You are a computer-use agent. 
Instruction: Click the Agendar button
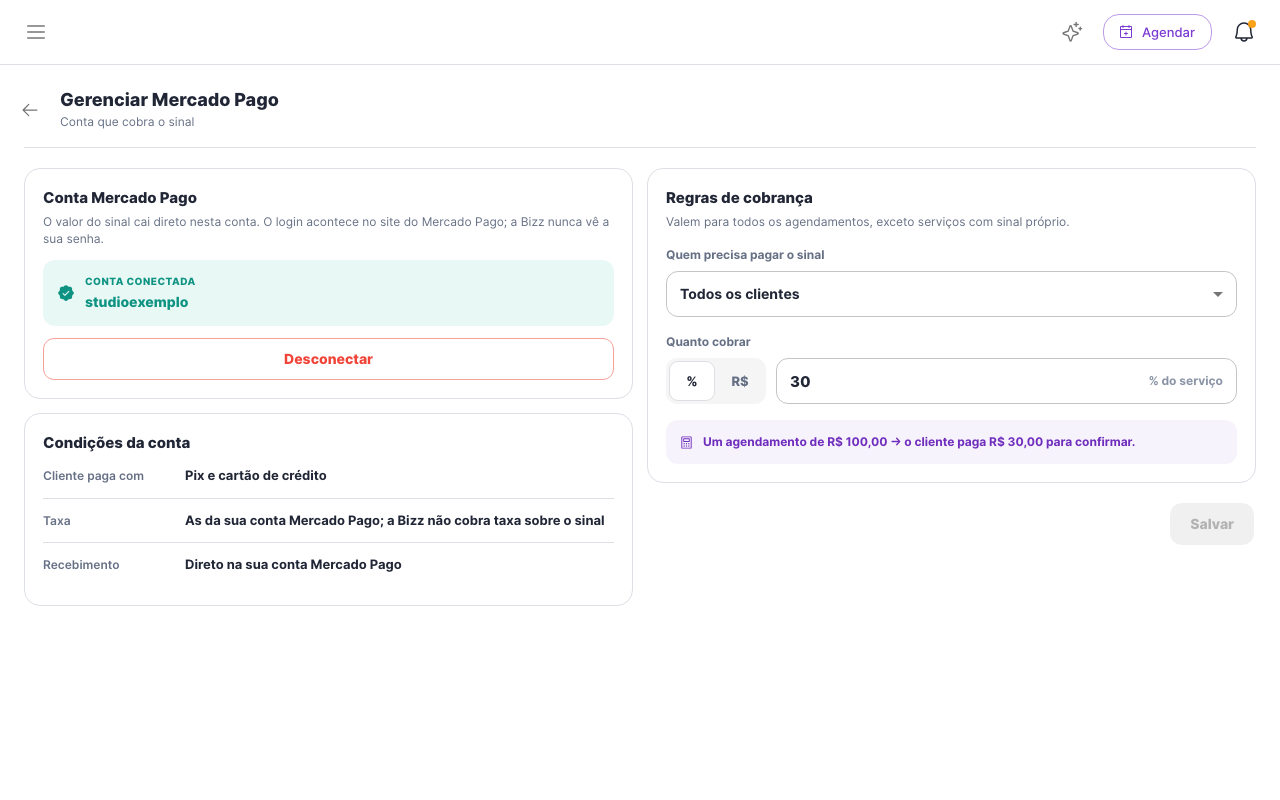click(1157, 32)
